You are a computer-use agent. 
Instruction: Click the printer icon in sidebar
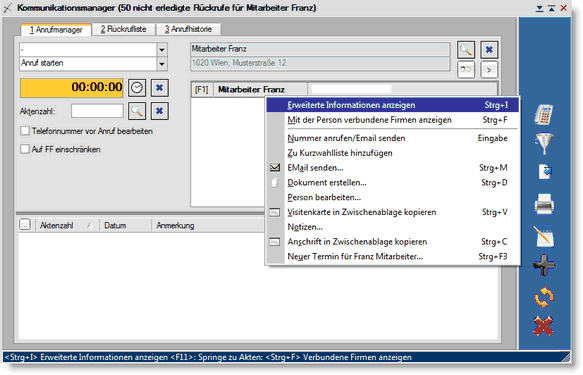544,204
